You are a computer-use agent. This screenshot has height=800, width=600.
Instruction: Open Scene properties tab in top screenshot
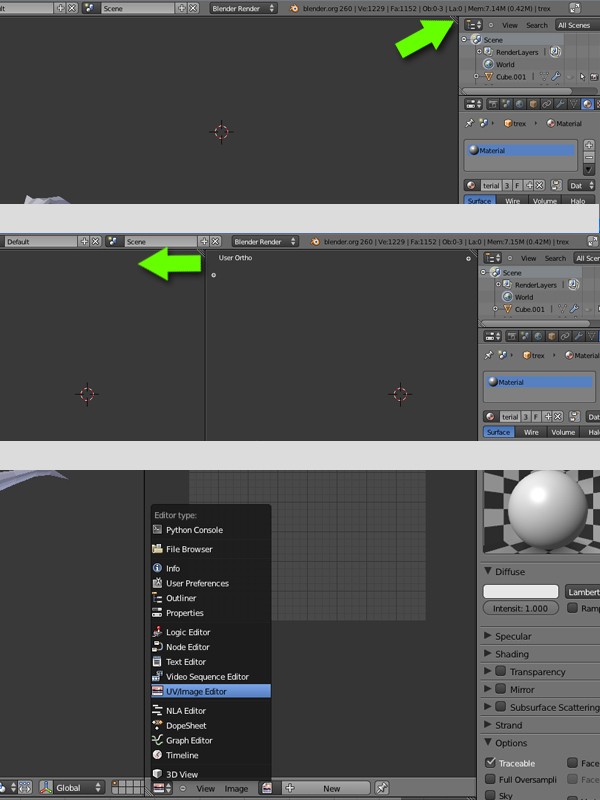tap(506, 104)
